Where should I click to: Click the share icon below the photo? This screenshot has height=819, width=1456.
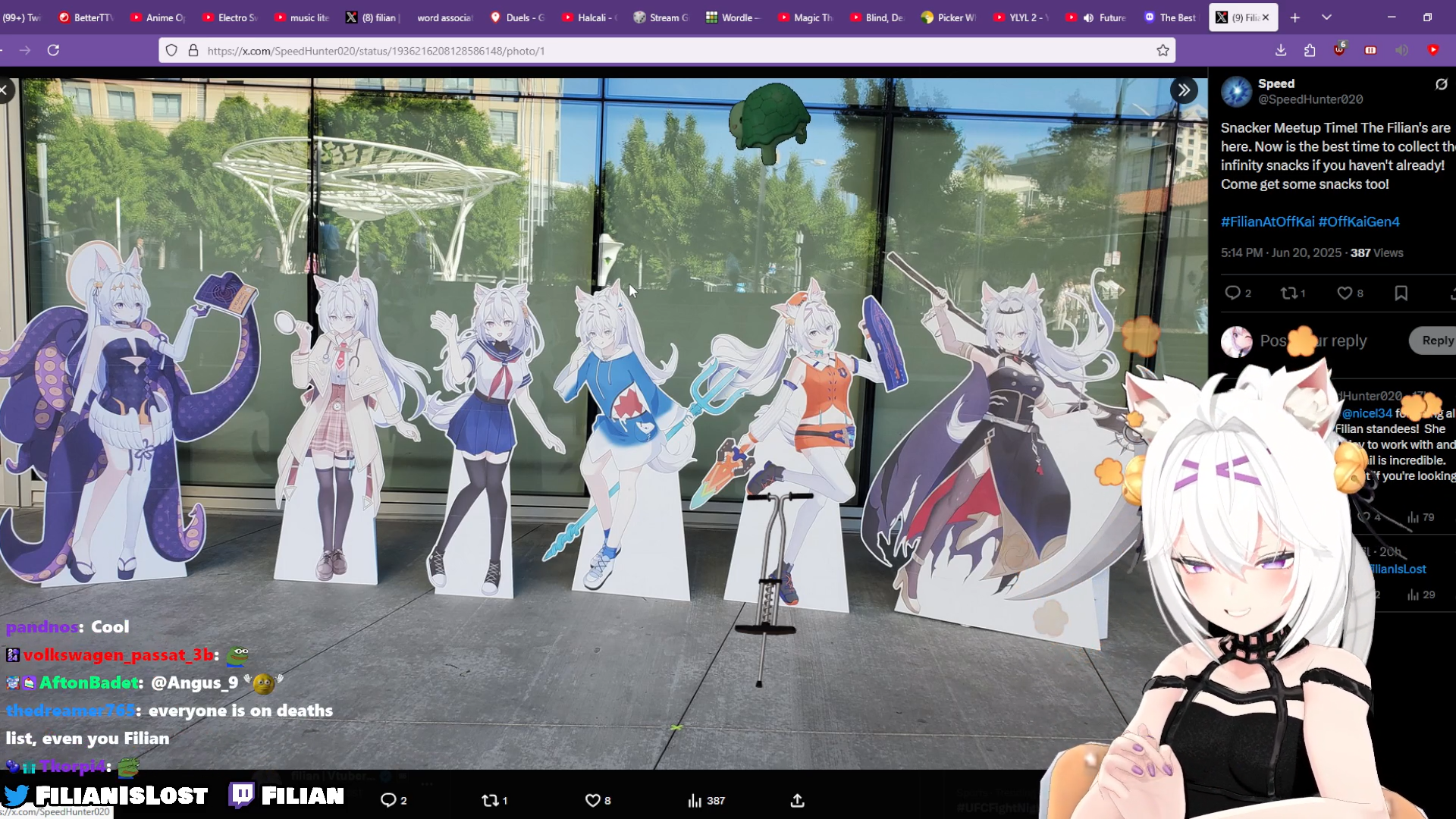[797, 801]
